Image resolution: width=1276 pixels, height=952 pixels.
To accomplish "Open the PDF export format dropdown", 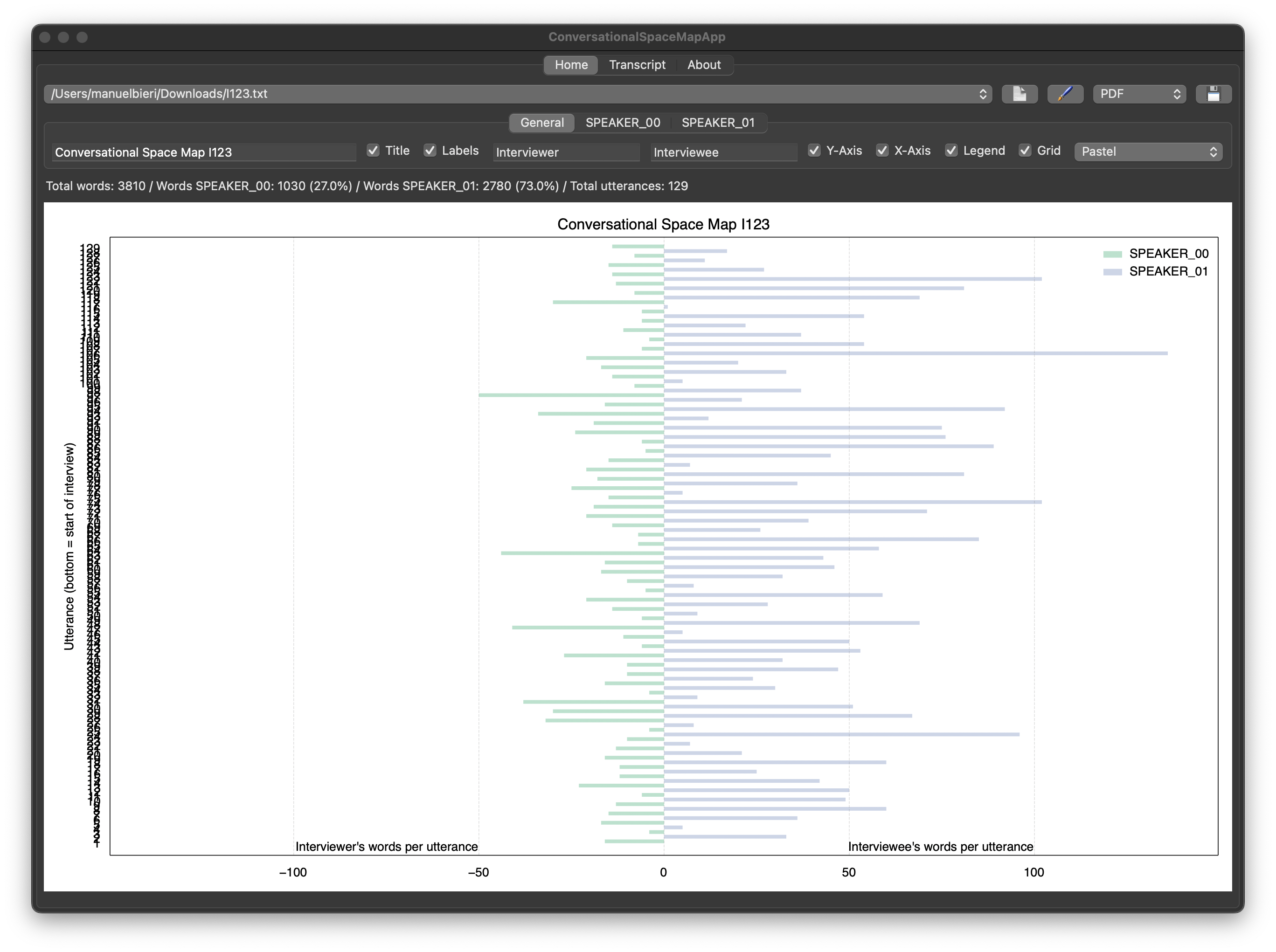I will [x=1139, y=94].
